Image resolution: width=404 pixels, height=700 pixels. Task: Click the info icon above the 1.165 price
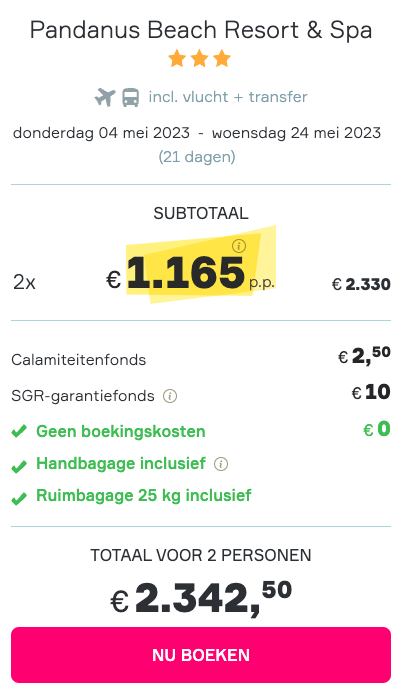point(239,246)
